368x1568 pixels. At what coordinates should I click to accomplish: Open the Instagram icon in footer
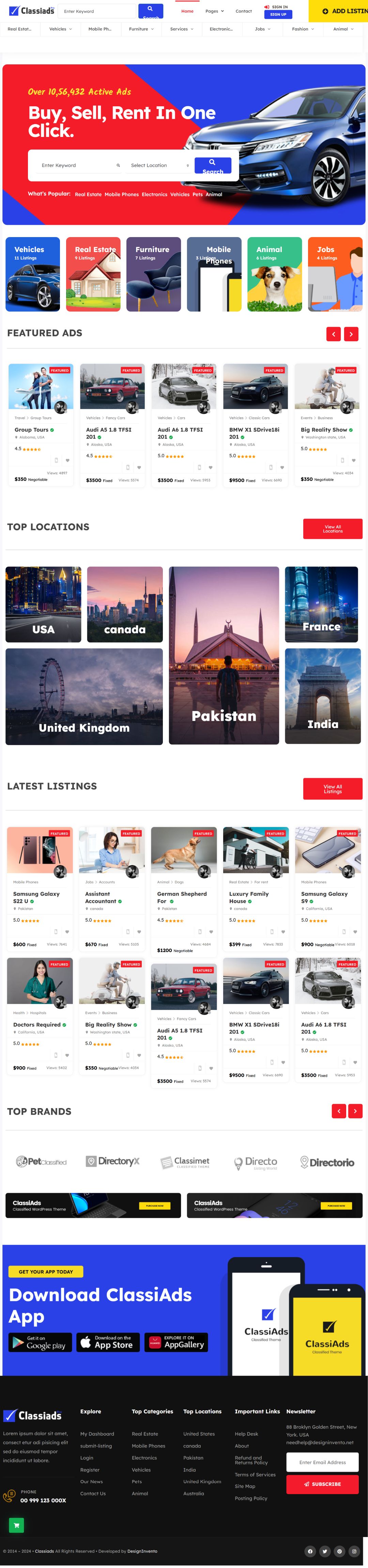(354, 1551)
